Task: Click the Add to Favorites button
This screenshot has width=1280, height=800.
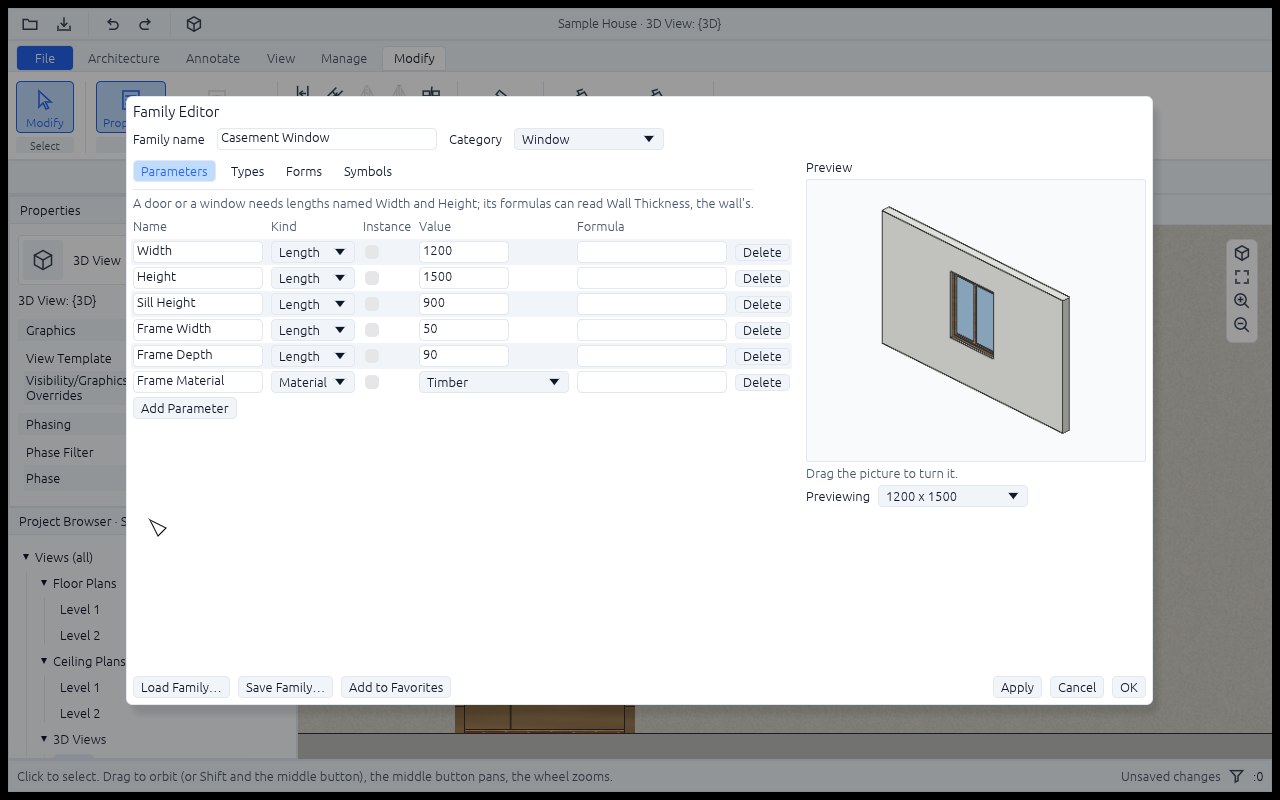Action: (x=396, y=687)
